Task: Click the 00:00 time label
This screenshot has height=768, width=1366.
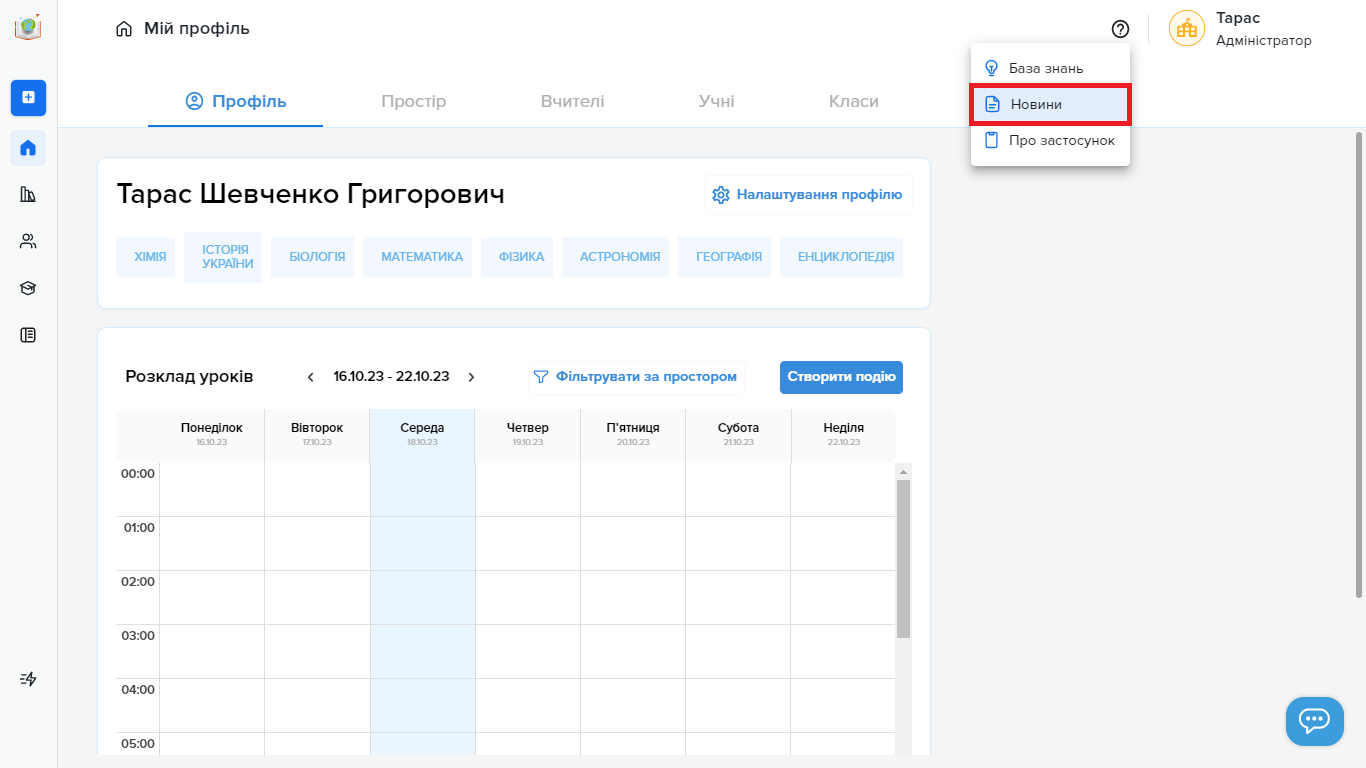Action: (138, 474)
